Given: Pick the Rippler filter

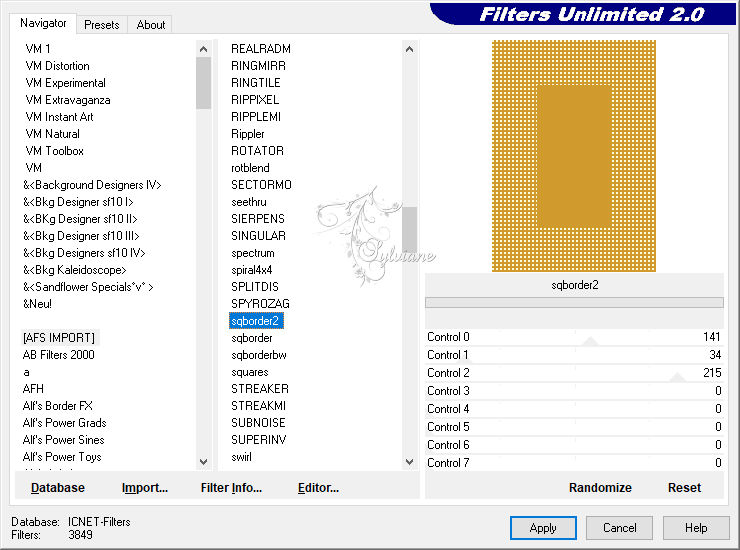Looking at the screenshot, I should tap(247, 134).
